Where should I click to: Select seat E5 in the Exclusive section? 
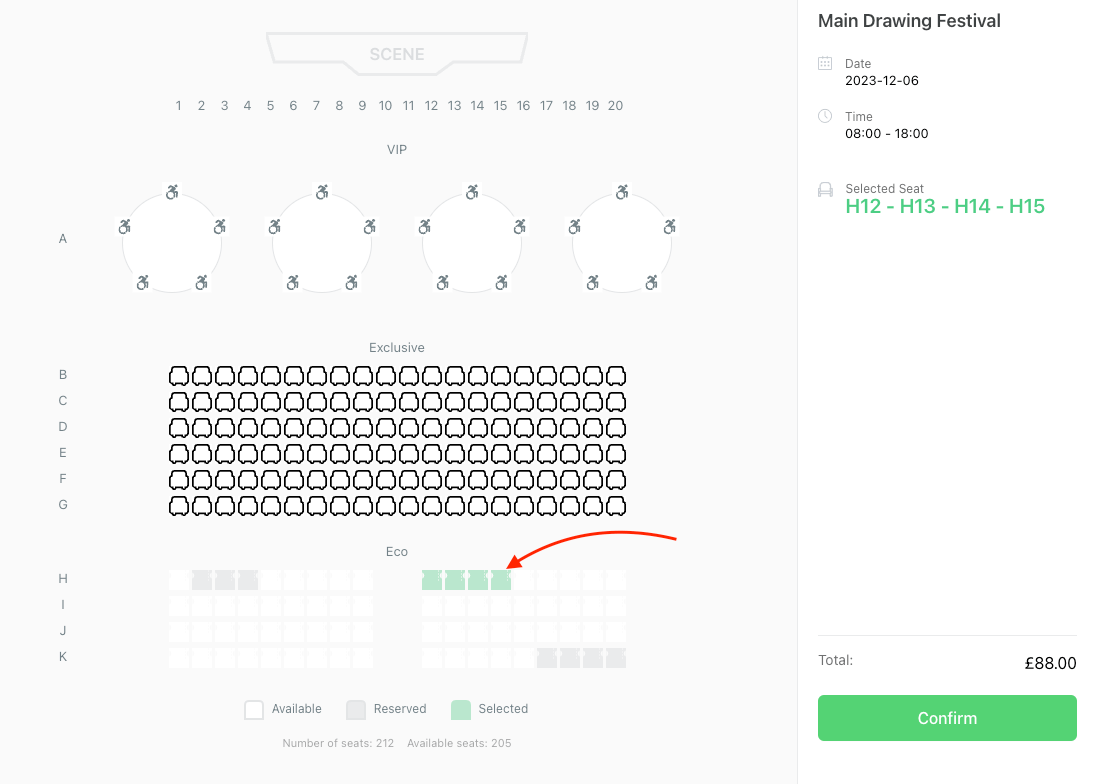tap(271, 453)
